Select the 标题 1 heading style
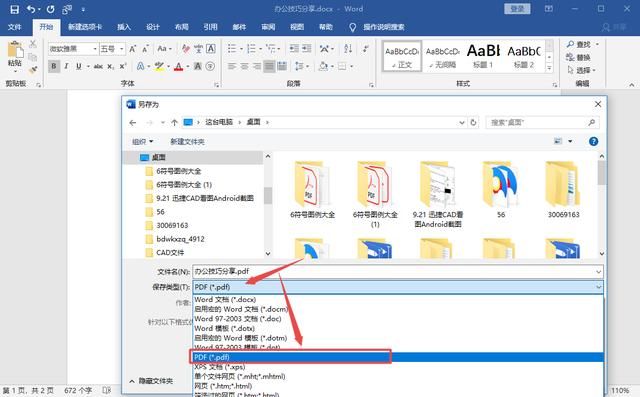Image resolution: width=640 pixels, height=397 pixels. (x=483, y=56)
